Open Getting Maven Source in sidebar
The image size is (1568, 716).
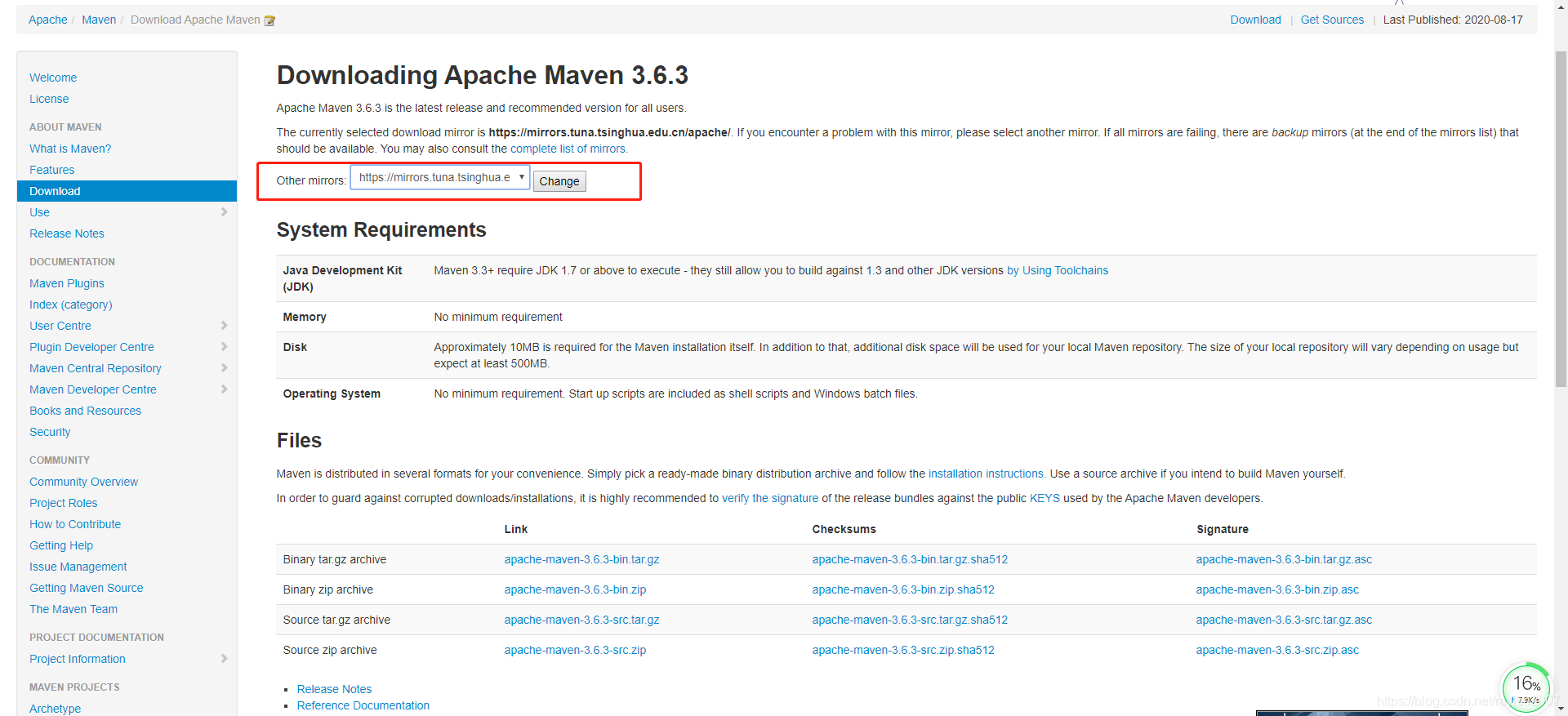(87, 588)
